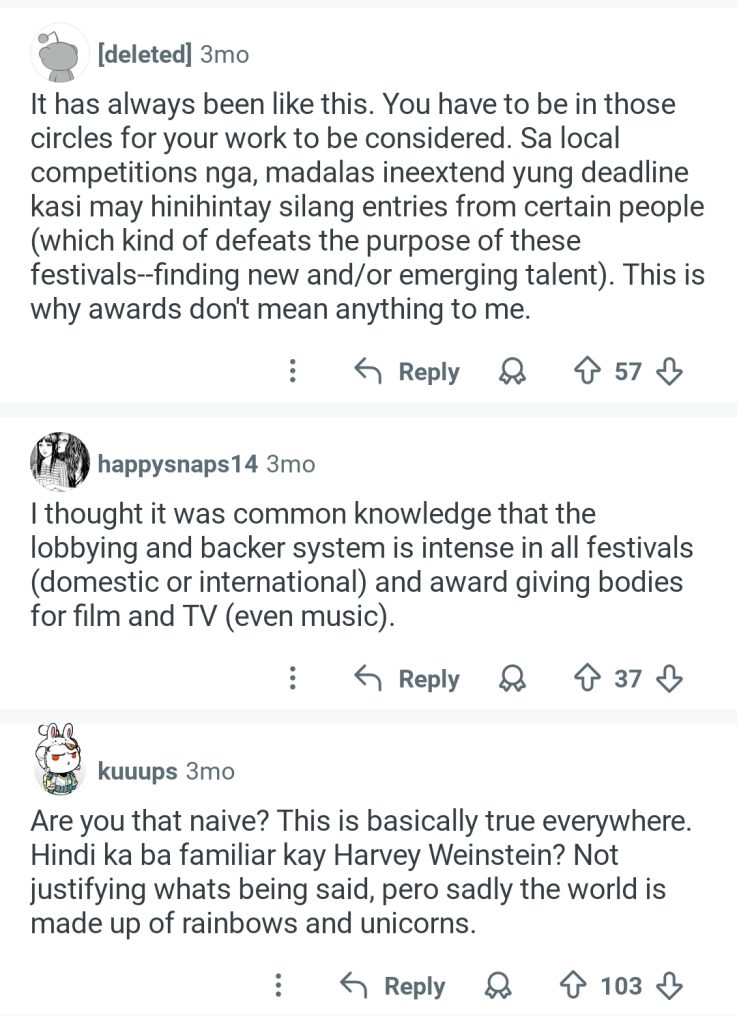
Task: Award the deleted user's comment
Action: pos(512,372)
